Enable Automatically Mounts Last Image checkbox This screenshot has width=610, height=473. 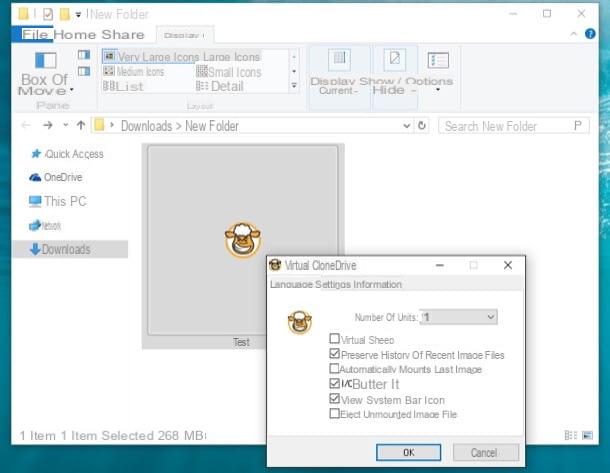click(x=334, y=368)
